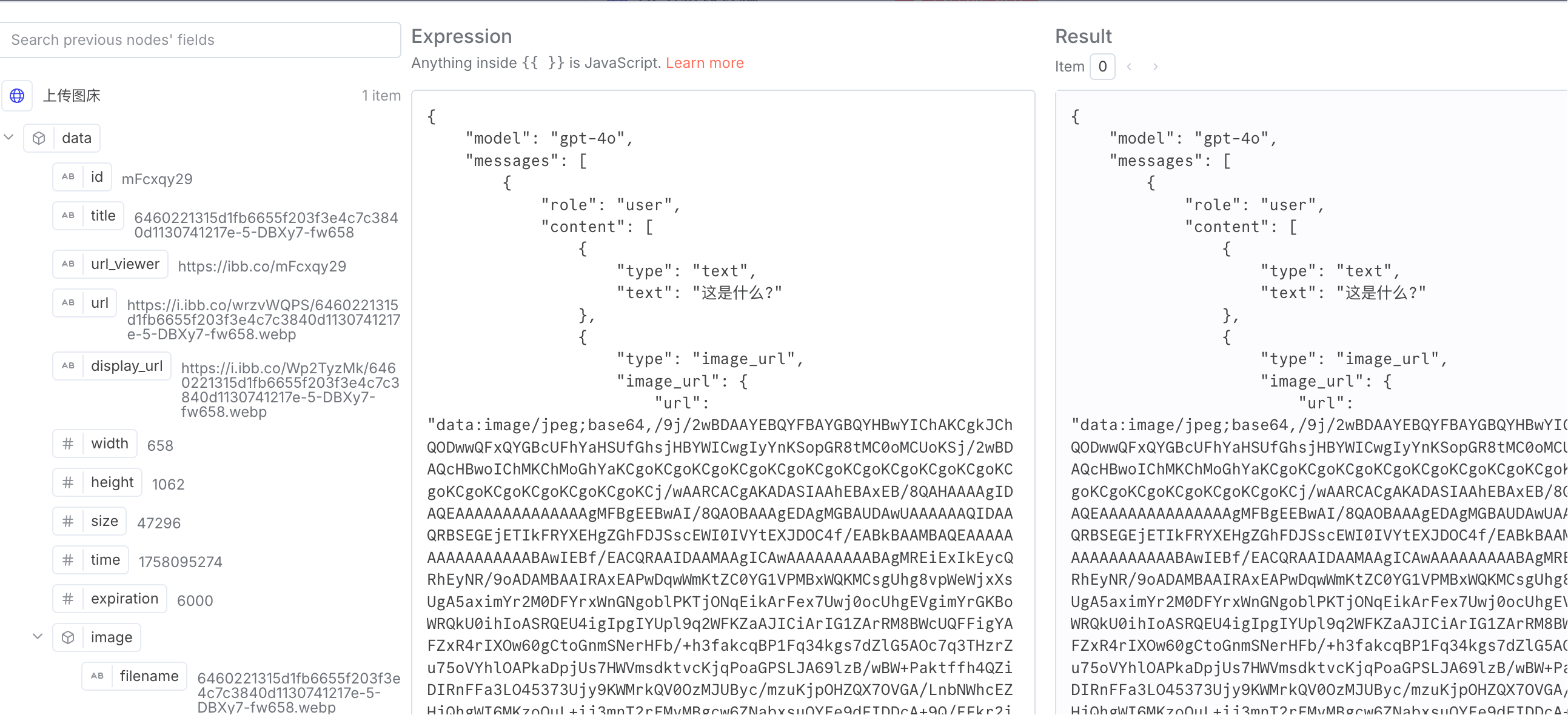Select the display_url field pill
This screenshot has width=1568, height=715.
coord(112,366)
